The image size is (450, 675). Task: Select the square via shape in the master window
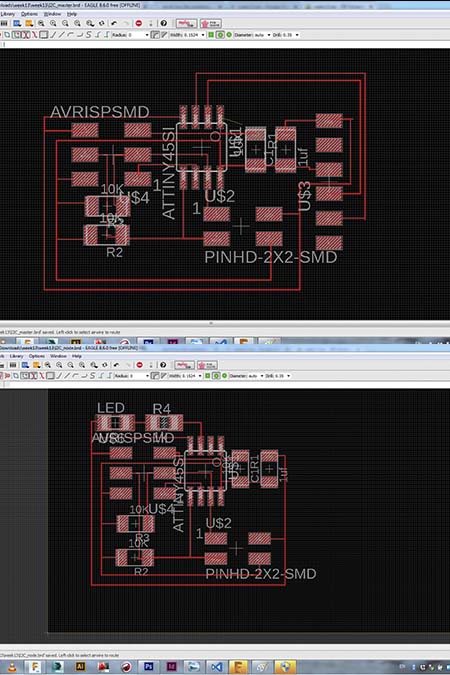(211, 34)
